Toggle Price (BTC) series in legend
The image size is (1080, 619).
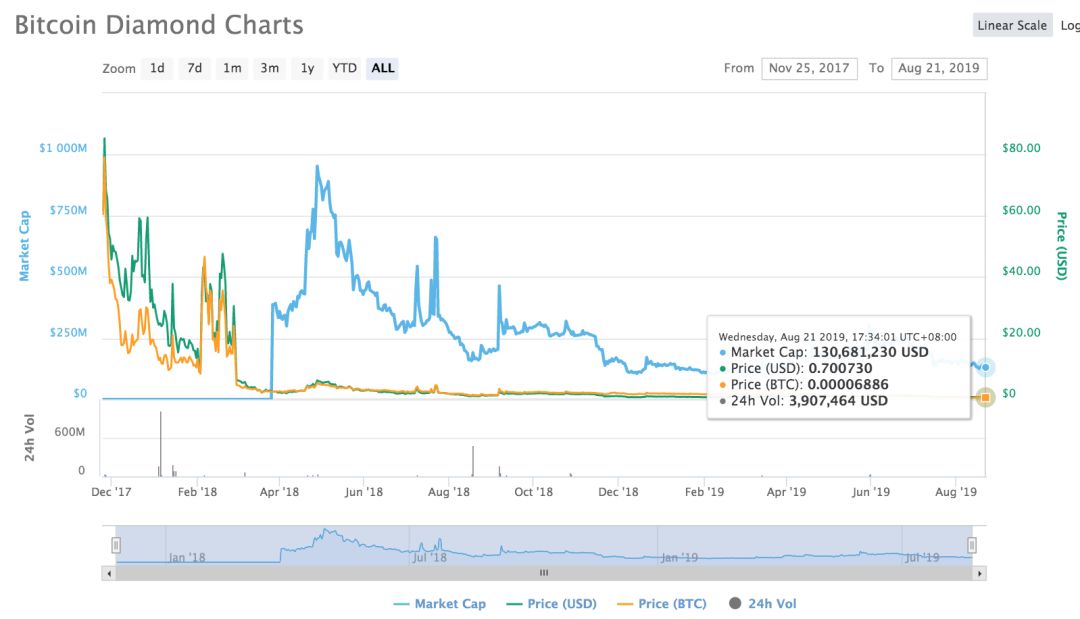[x=662, y=604]
